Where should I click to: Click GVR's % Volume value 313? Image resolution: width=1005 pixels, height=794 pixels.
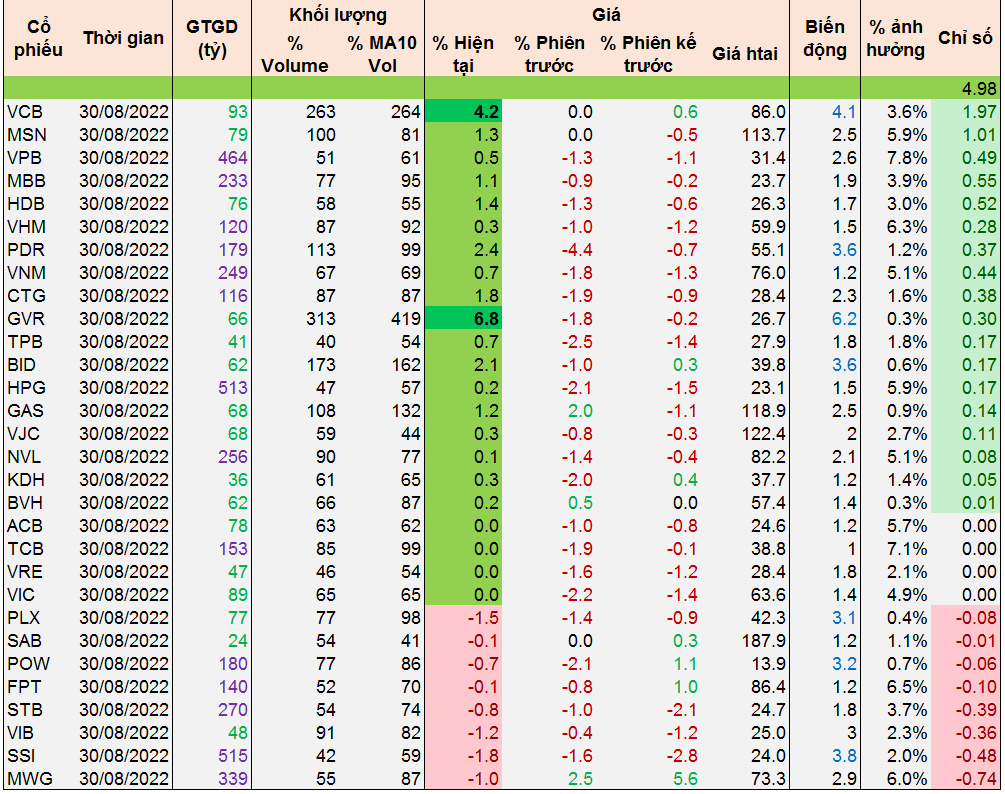pos(320,318)
